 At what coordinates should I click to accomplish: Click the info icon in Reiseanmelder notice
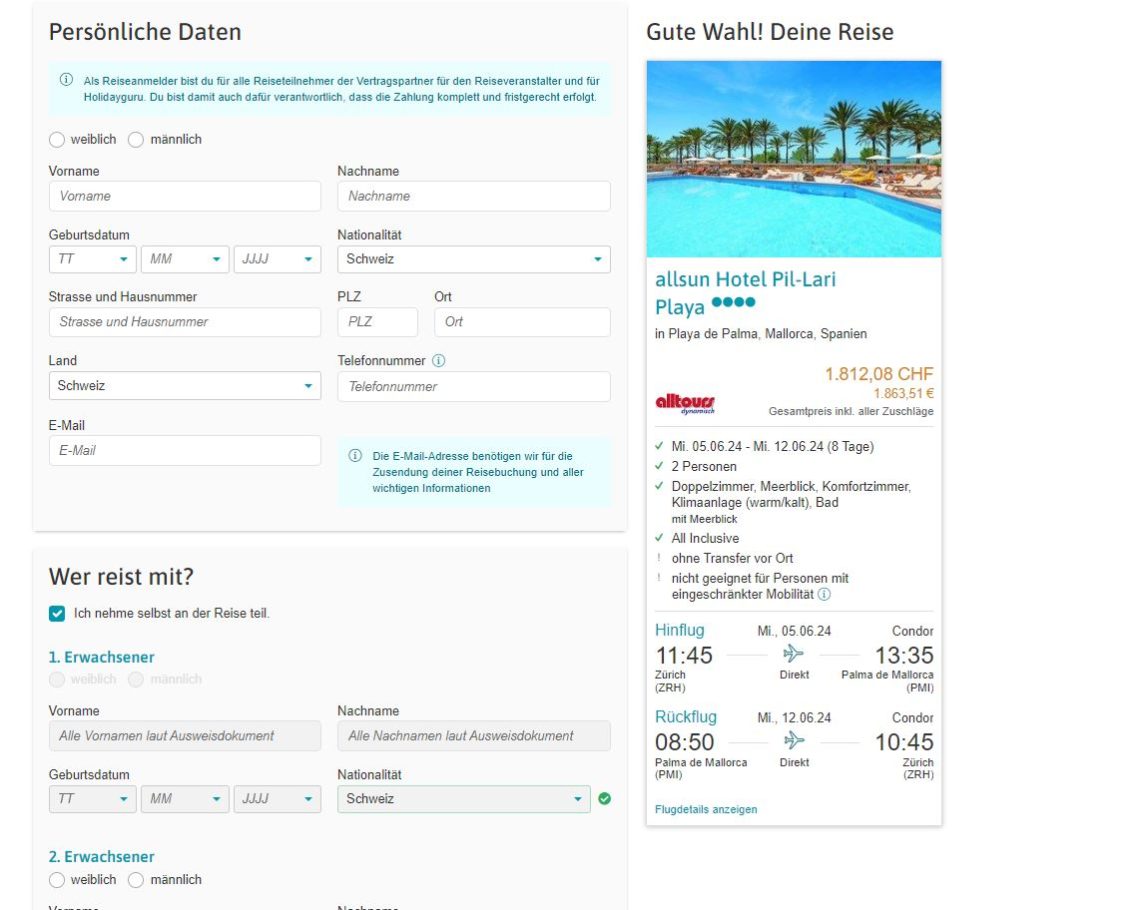pos(67,80)
